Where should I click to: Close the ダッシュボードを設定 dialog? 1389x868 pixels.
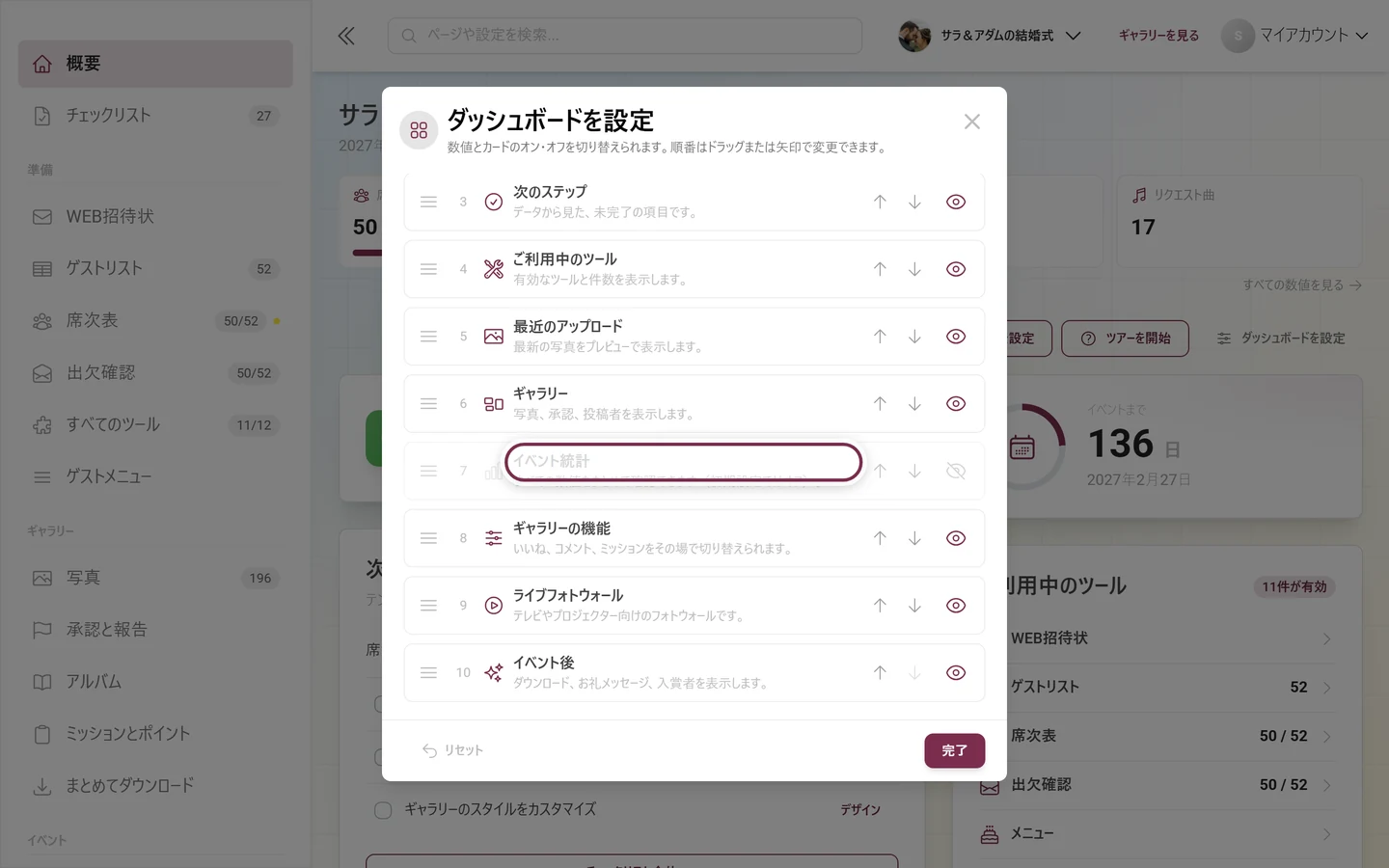point(972,122)
